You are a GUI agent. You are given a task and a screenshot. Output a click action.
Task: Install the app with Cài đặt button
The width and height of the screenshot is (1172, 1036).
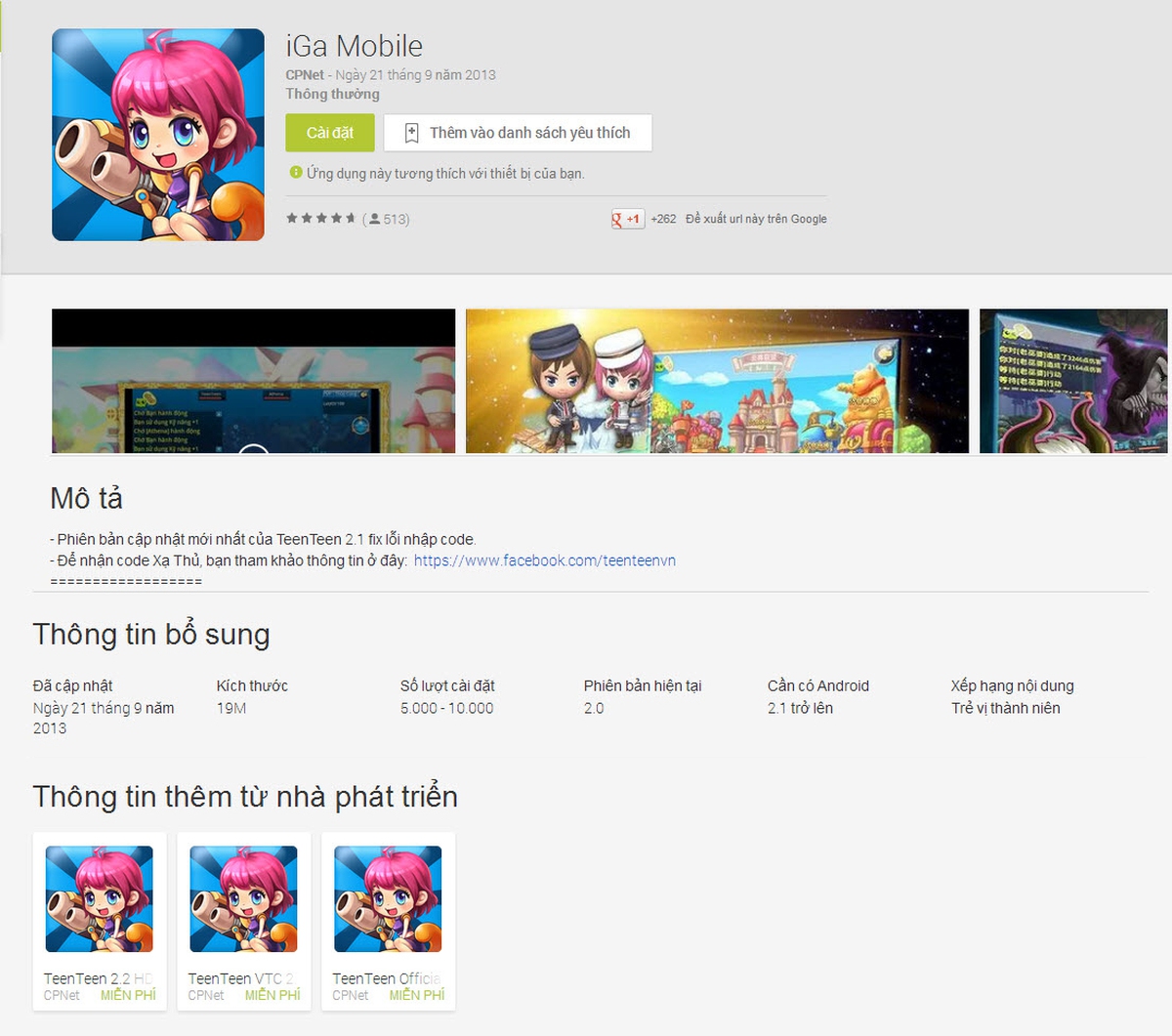[x=330, y=133]
